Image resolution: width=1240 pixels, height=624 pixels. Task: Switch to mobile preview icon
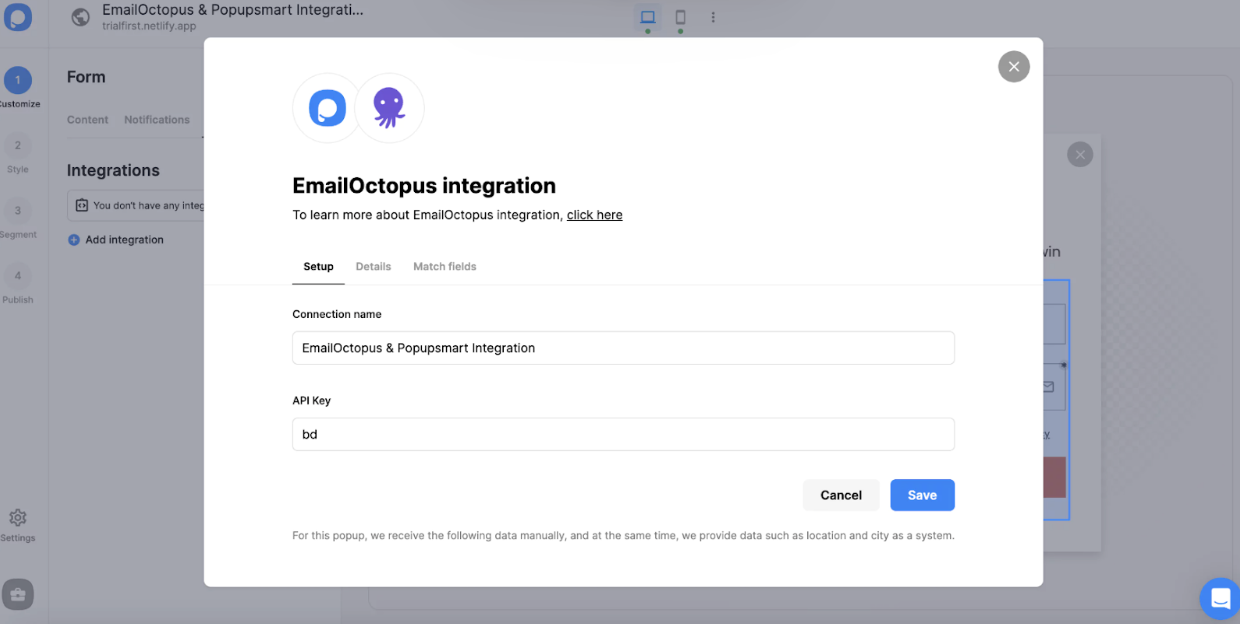tap(680, 17)
